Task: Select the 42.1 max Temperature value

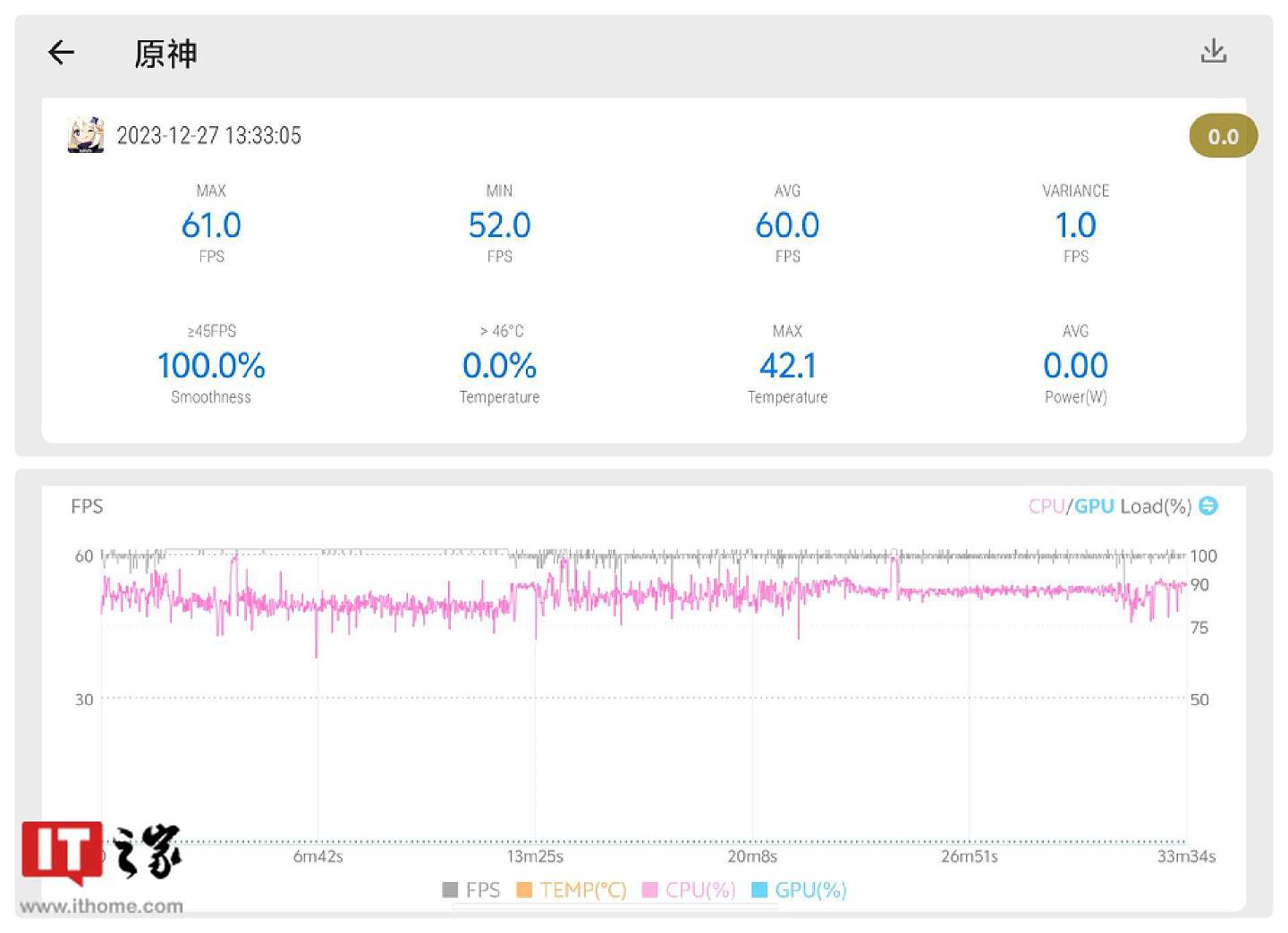Action: 787,366
